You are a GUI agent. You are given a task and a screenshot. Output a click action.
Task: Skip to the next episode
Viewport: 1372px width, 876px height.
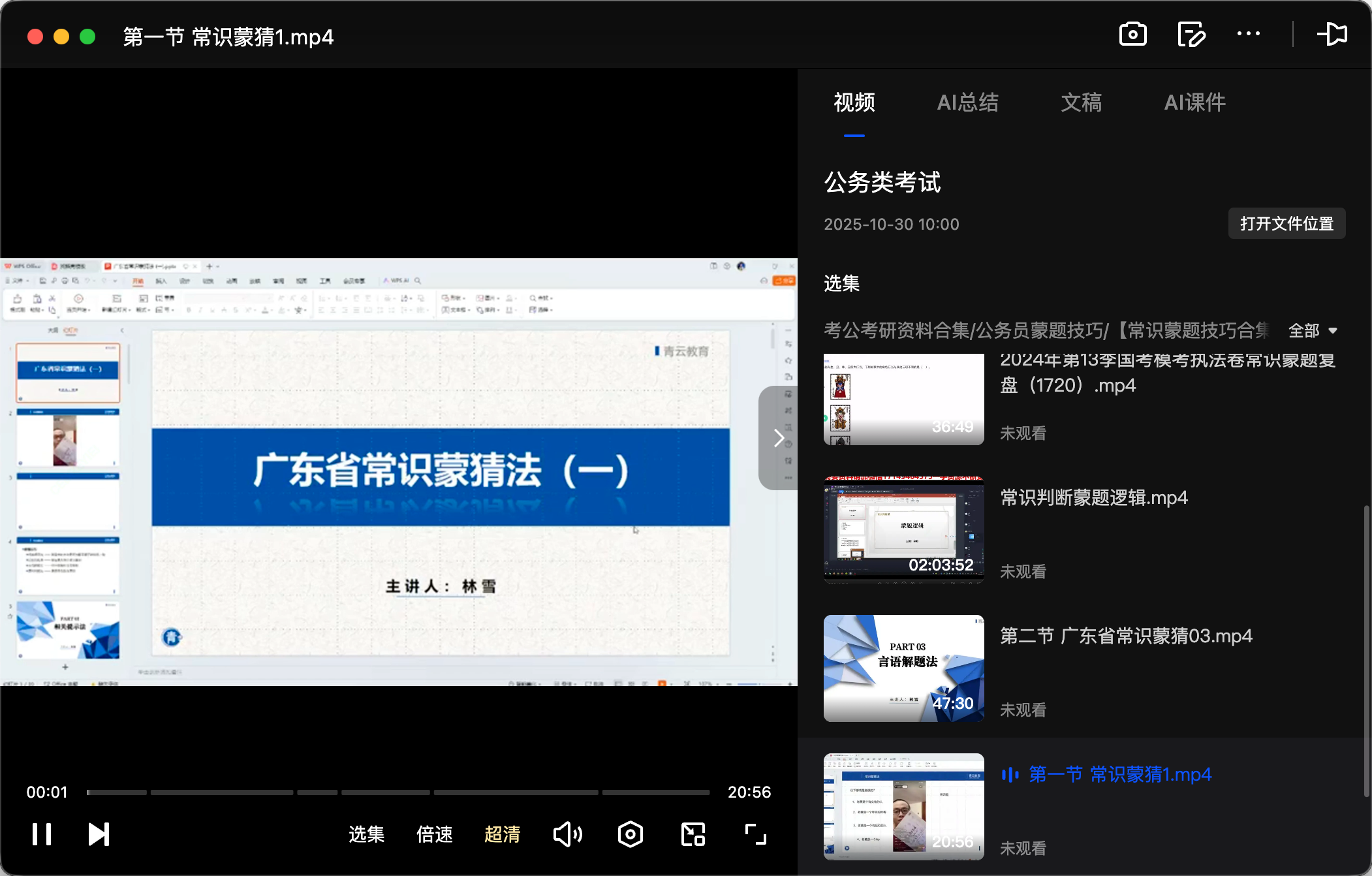(x=98, y=834)
